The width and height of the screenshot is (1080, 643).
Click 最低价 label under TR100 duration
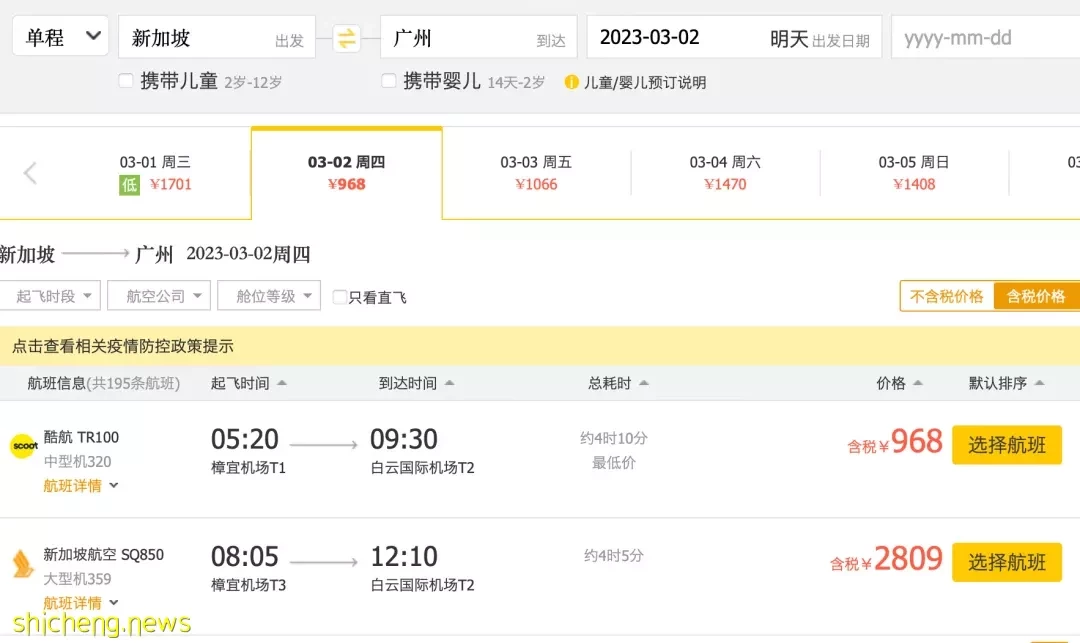(614, 463)
